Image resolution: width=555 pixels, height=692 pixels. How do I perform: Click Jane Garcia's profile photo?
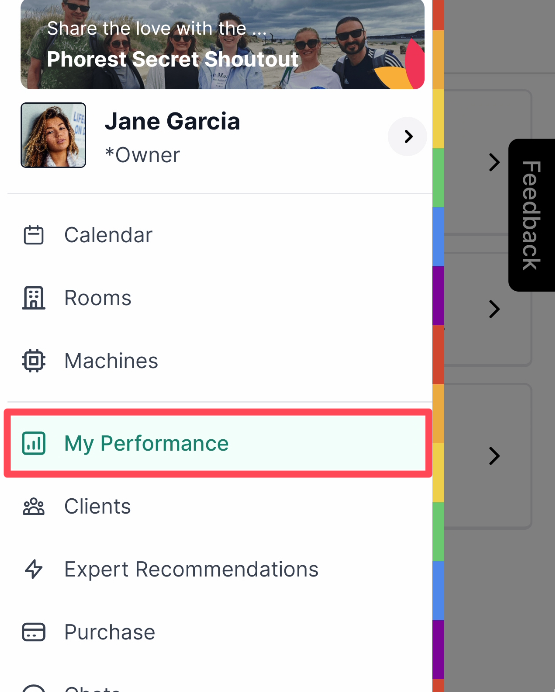(53, 135)
